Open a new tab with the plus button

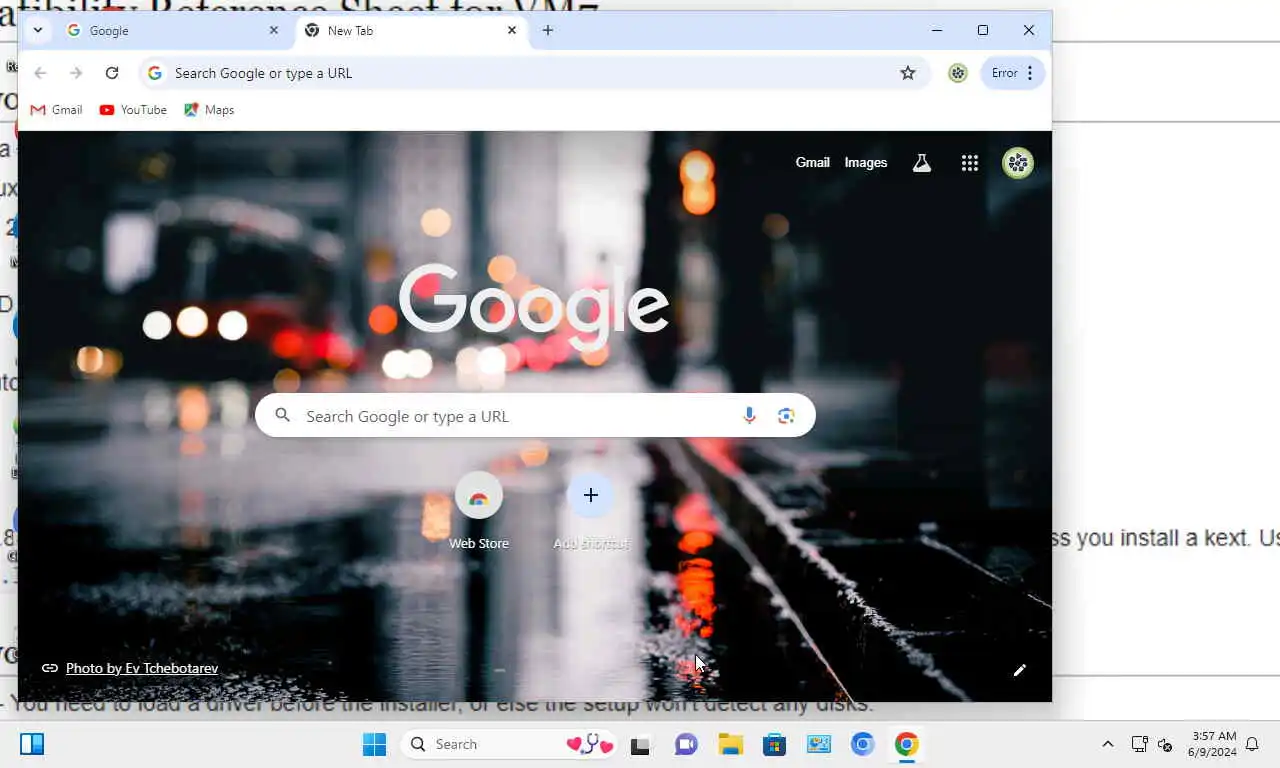point(548,31)
